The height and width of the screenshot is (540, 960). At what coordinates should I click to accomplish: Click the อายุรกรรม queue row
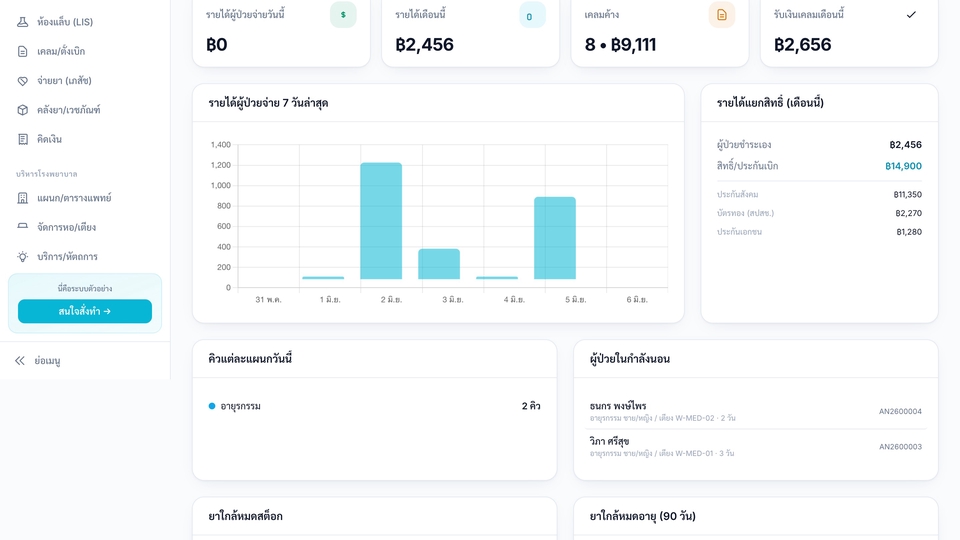tap(375, 406)
